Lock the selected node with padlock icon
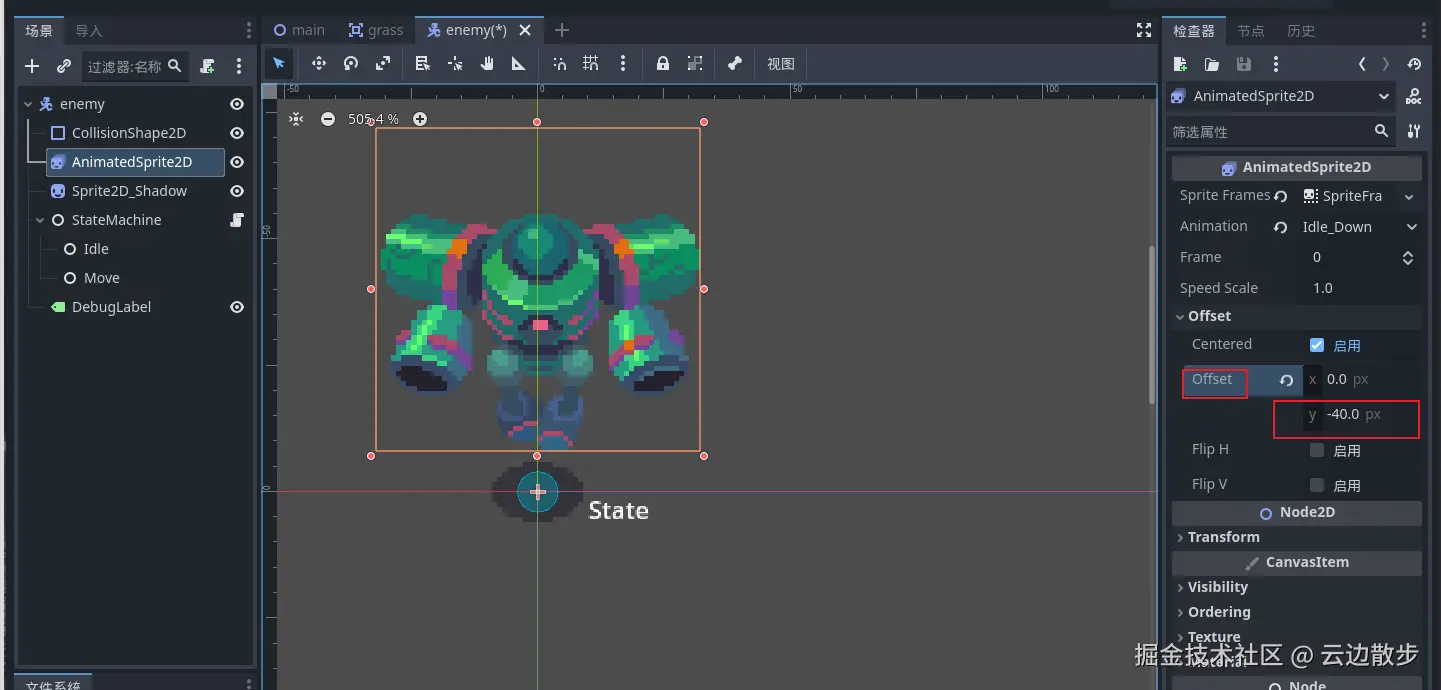The height and width of the screenshot is (690, 1441). point(662,64)
